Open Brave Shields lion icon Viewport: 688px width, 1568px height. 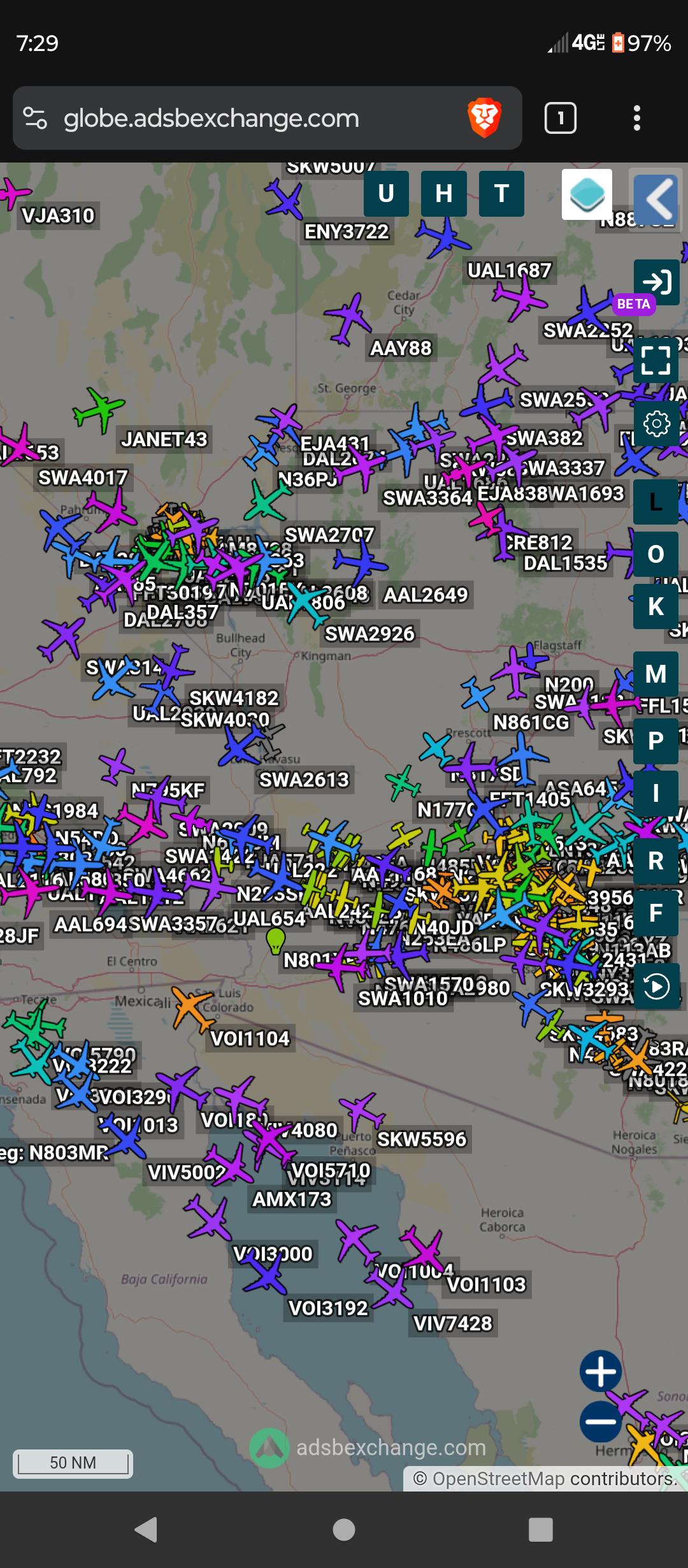(485, 118)
